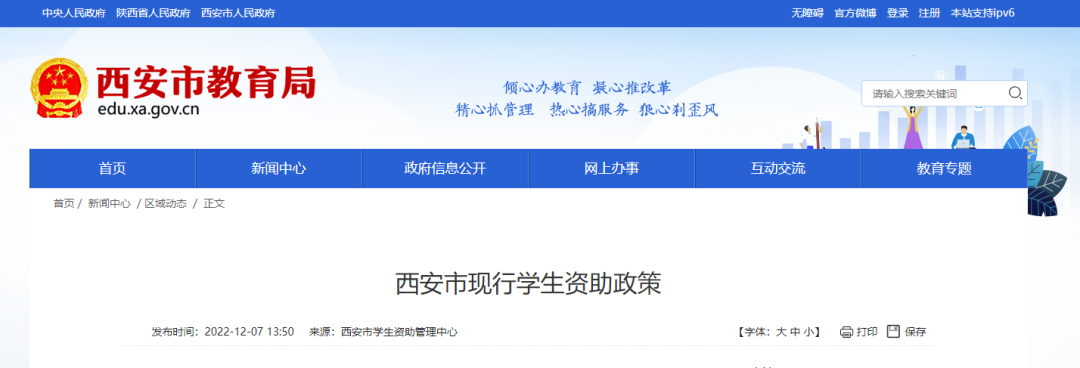The width and height of the screenshot is (1080, 368).
Task: Click the article title 西安市现行学生资助政策
Action: (x=528, y=284)
